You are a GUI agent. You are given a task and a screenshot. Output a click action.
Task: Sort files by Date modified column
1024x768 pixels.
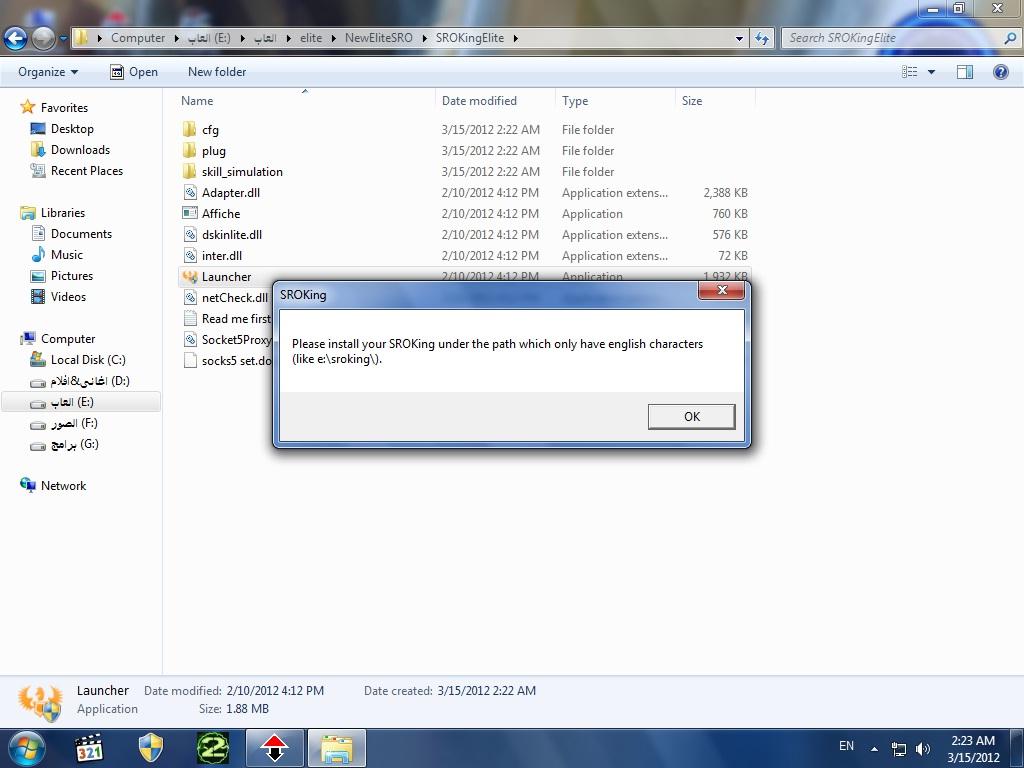tap(479, 101)
